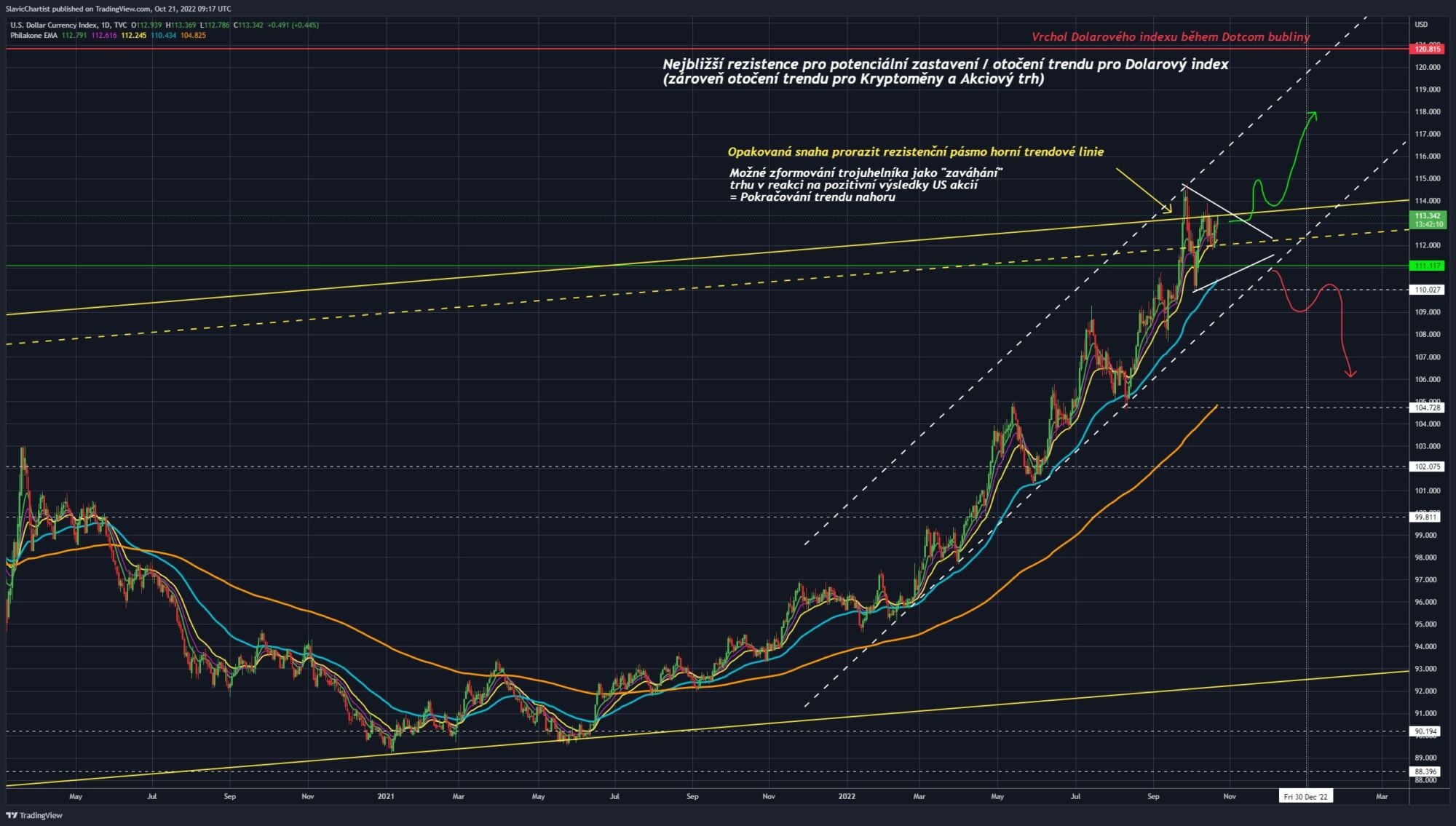Click the 'U.S. Dollar Currency Index' symbol title
Viewport: 1456px width, 826px height.
tap(54, 25)
